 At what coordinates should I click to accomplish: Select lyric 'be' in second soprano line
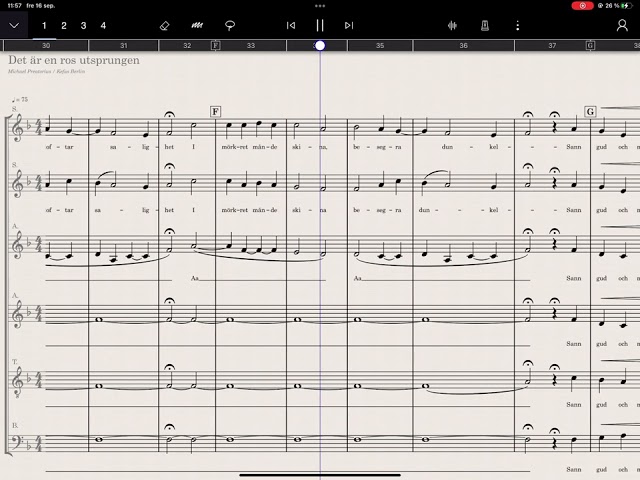pyautogui.click(x=357, y=210)
